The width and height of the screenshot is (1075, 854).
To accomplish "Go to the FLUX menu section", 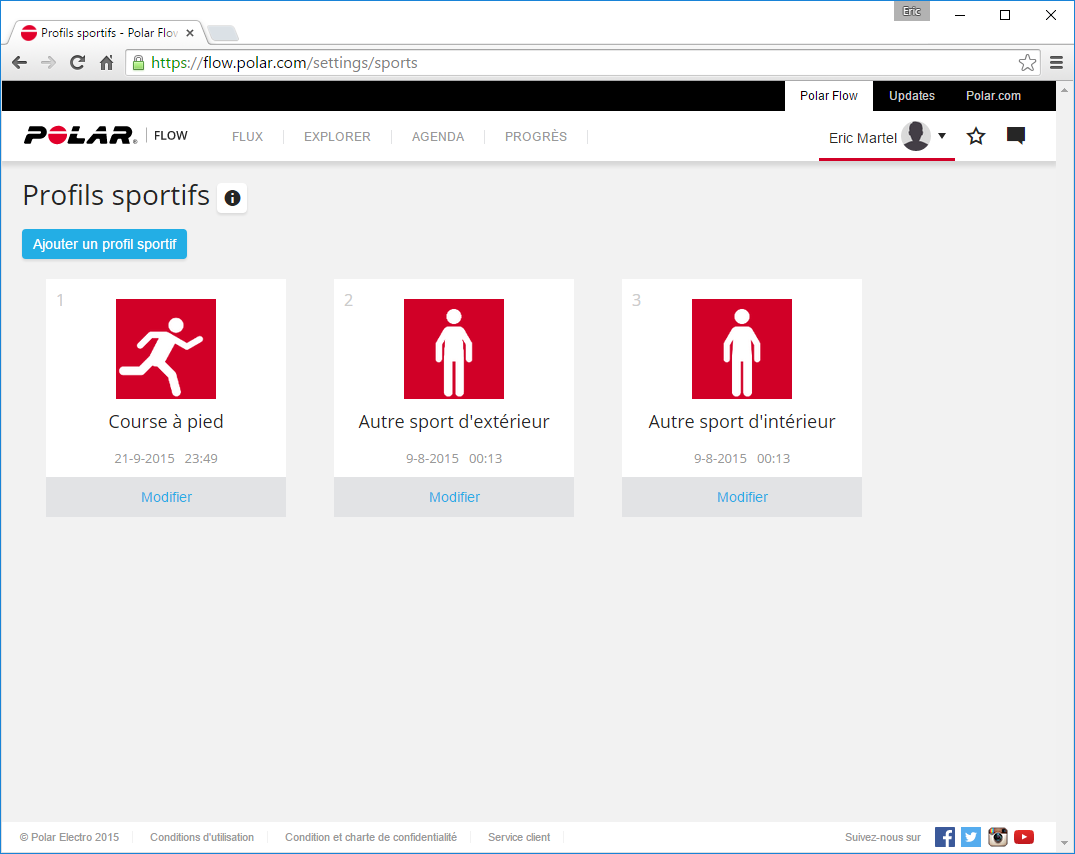I will 247,137.
